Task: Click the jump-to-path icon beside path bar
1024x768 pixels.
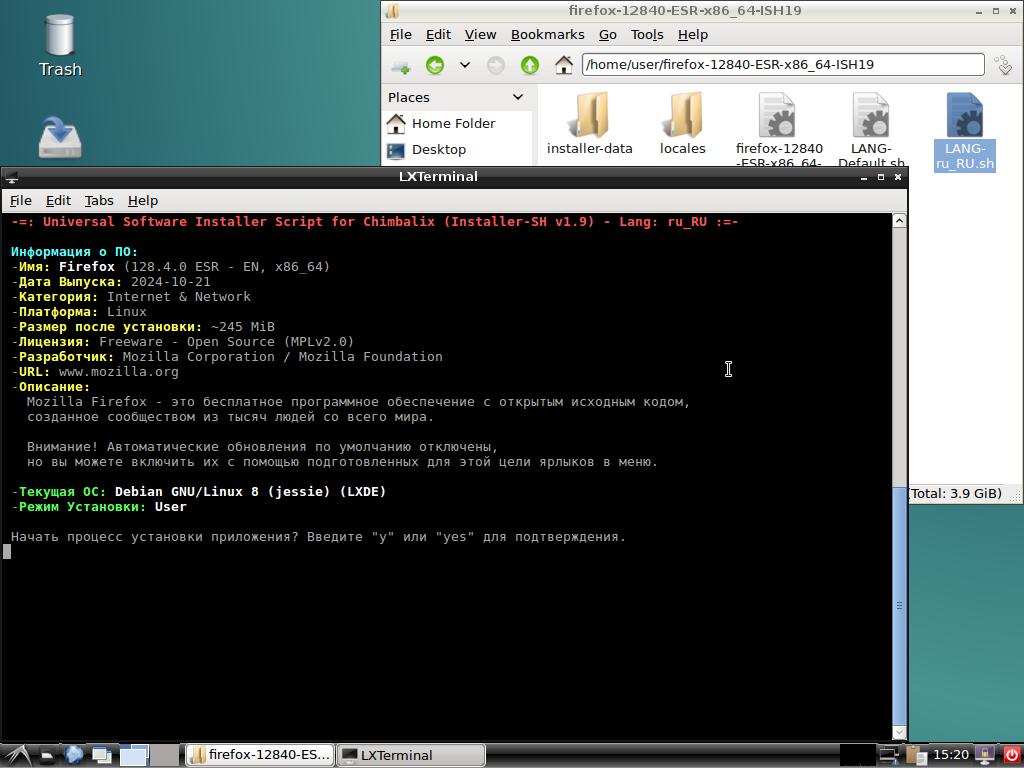Action: (1003, 65)
